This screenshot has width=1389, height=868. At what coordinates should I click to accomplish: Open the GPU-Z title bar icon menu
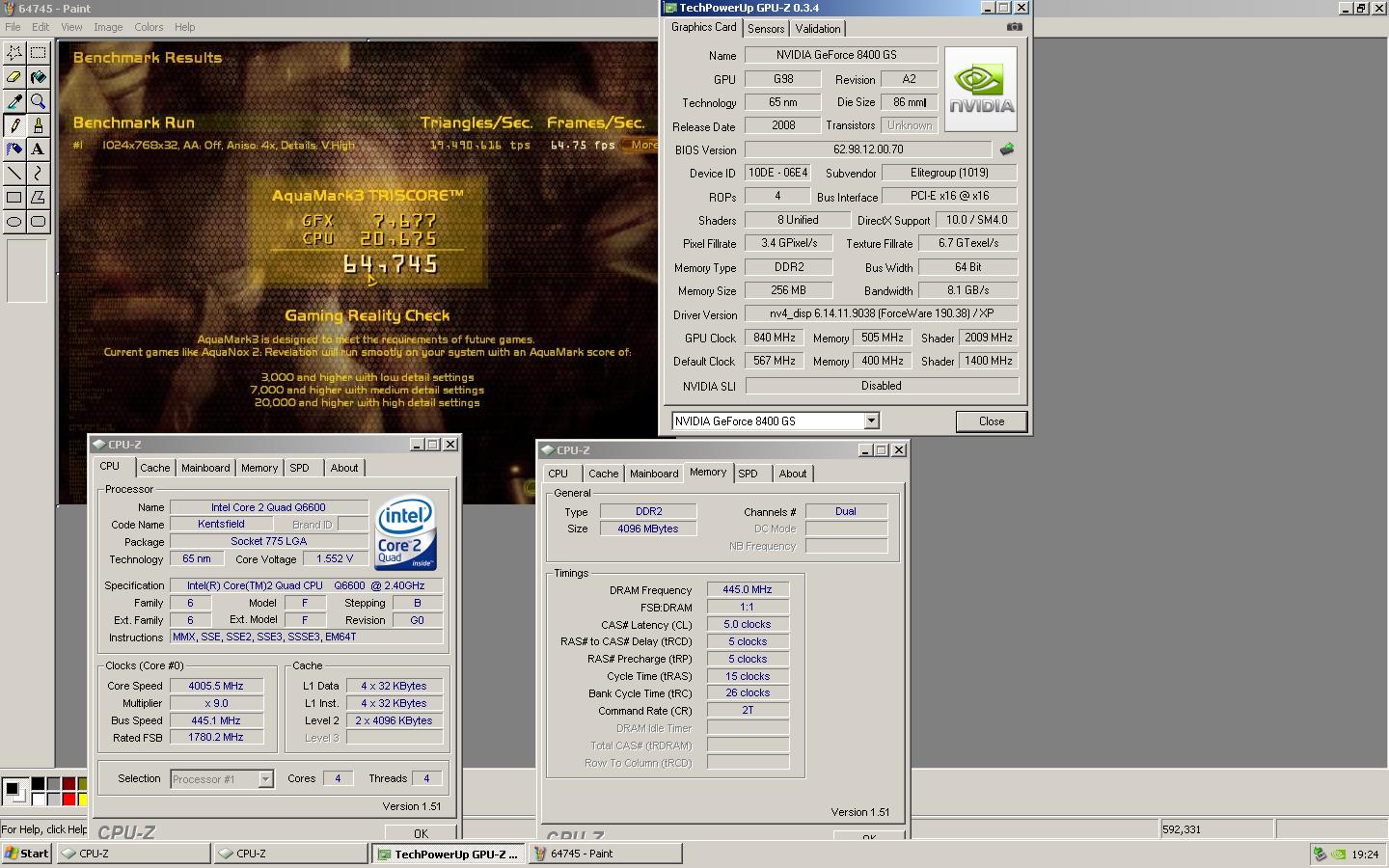tap(670, 8)
